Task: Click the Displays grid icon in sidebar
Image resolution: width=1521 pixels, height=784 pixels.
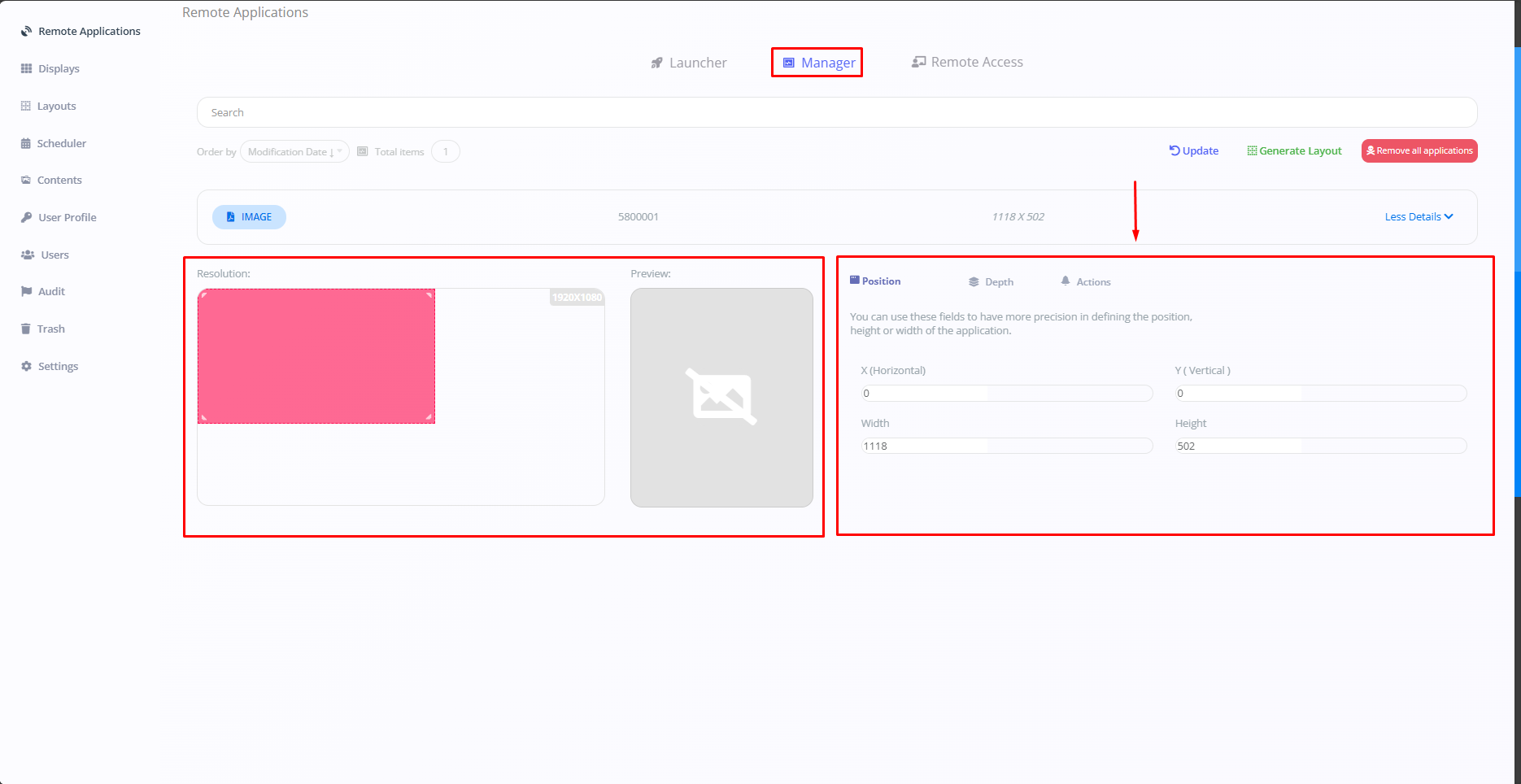Action: [26, 69]
